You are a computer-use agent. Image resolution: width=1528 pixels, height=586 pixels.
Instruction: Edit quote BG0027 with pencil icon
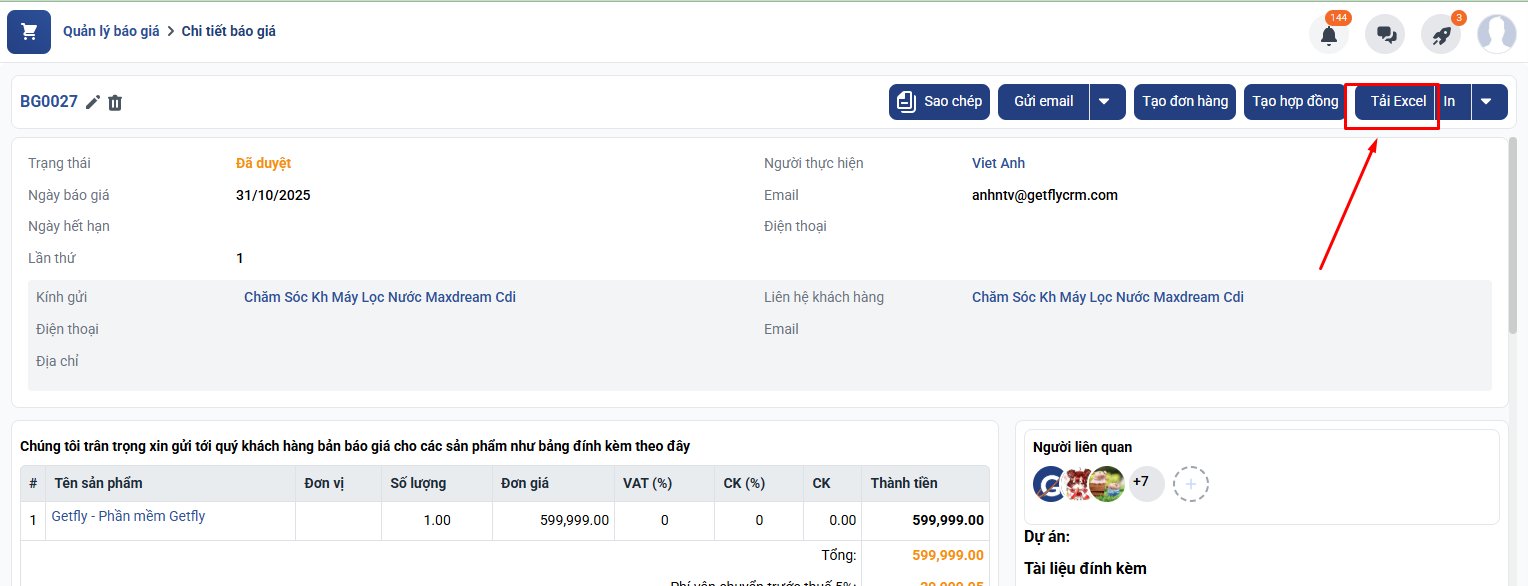point(93,102)
